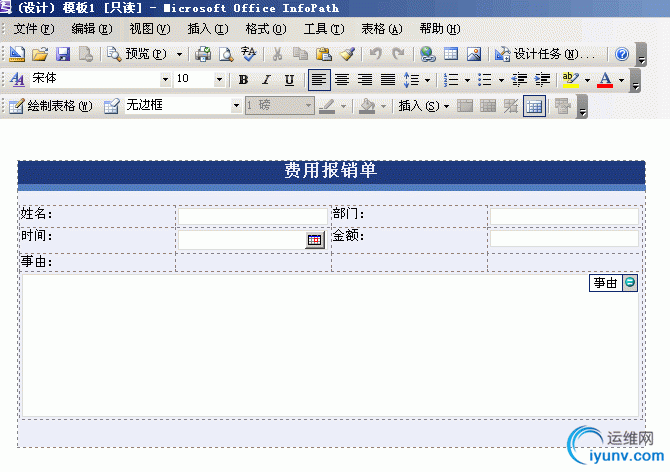This screenshot has width=670, height=472.
Task: Apply numbered list formatting
Action: coord(451,80)
